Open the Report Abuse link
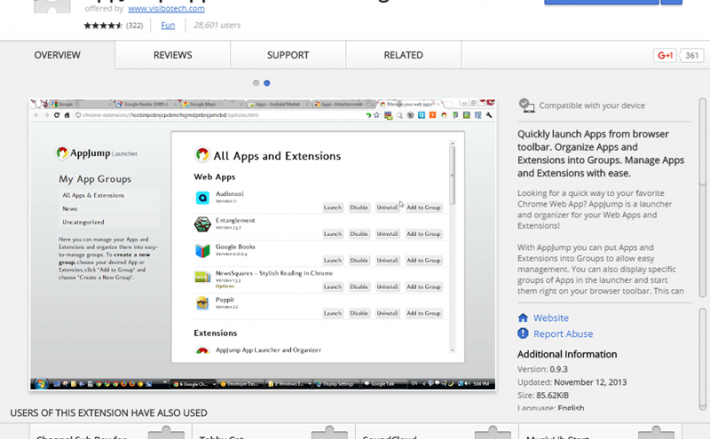The width and height of the screenshot is (710, 439). pos(563,334)
